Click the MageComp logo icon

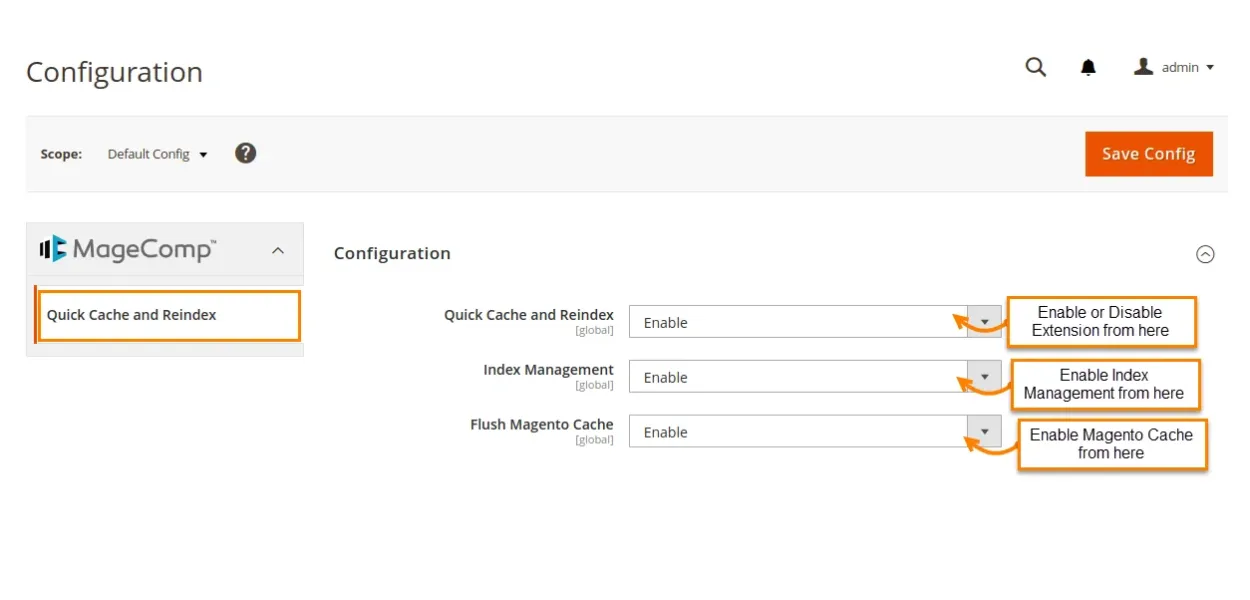[x=53, y=249]
